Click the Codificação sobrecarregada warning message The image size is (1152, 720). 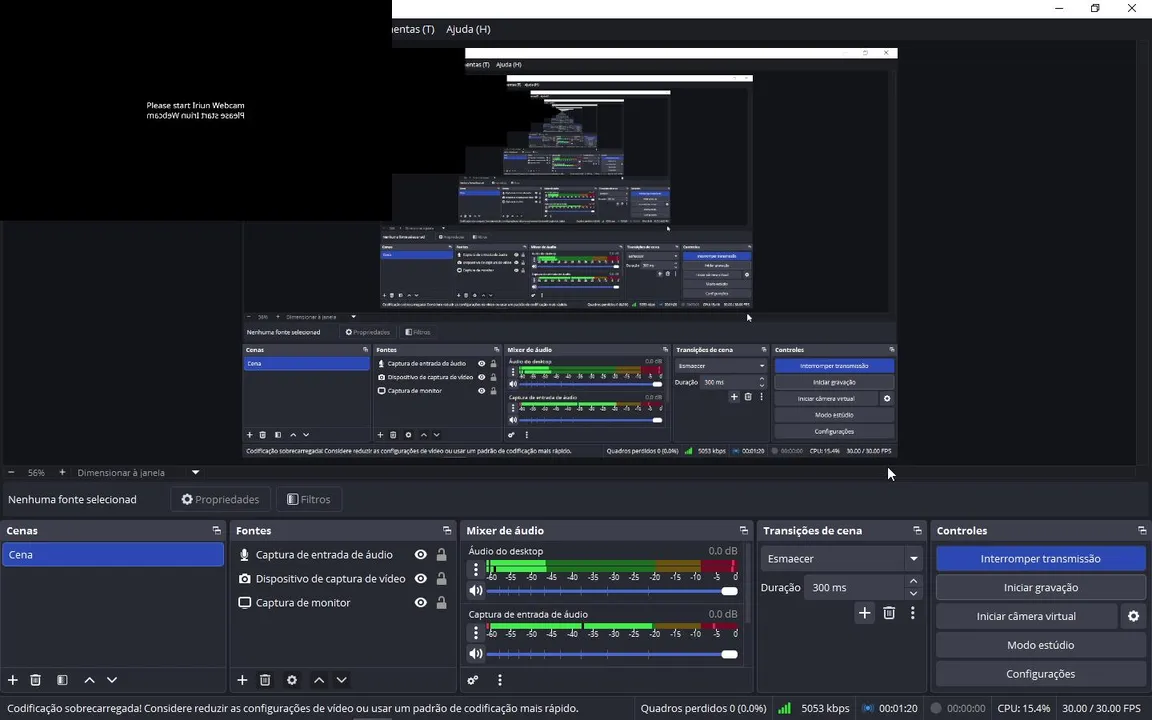tap(292, 708)
